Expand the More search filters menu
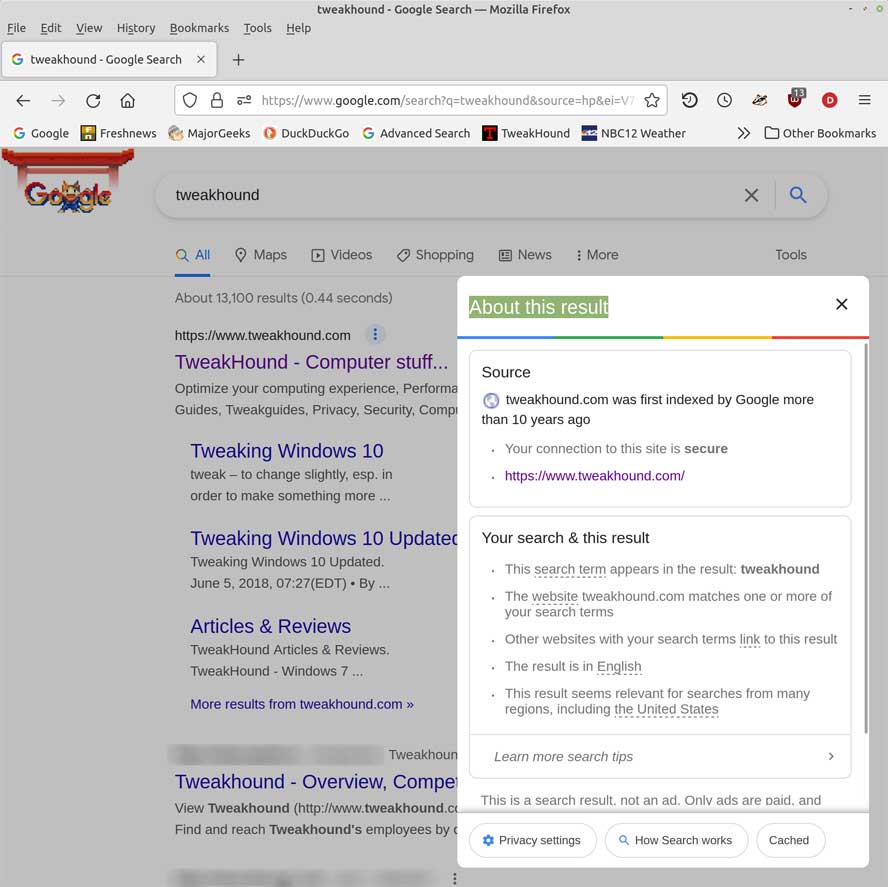Image resolution: width=888 pixels, height=887 pixels. point(597,255)
